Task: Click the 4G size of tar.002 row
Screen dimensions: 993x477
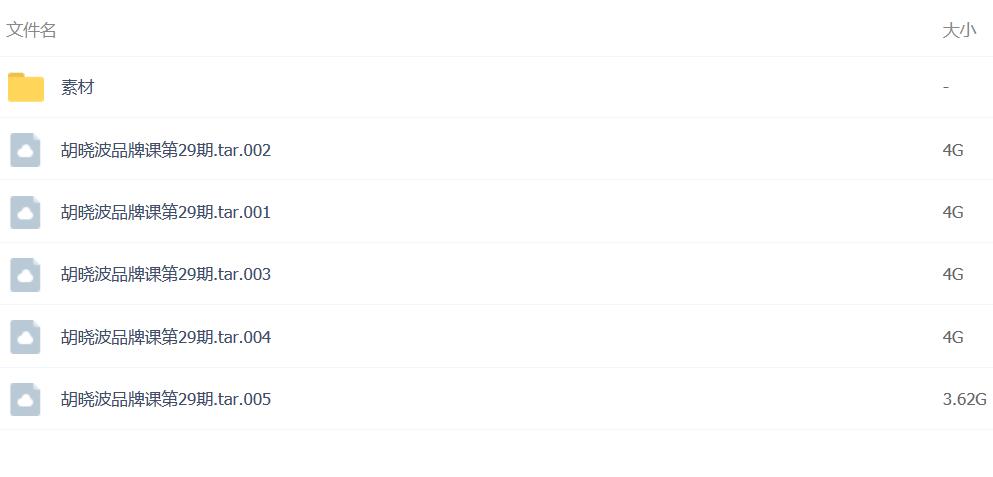Action: pyautogui.click(x=953, y=150)
